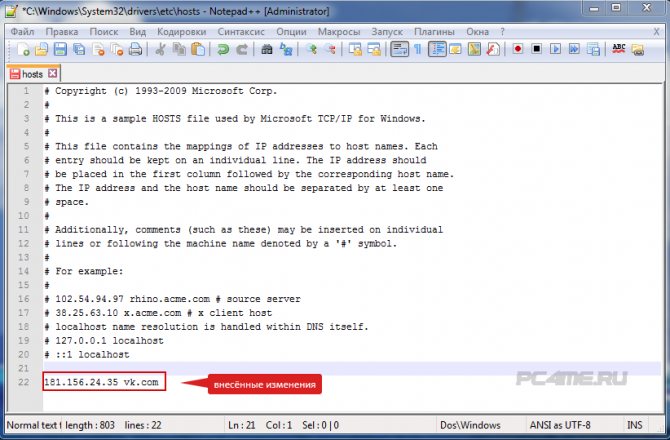Open the Replace dialog icon
Screen dimensions: 670x440
tap(286, 50)
